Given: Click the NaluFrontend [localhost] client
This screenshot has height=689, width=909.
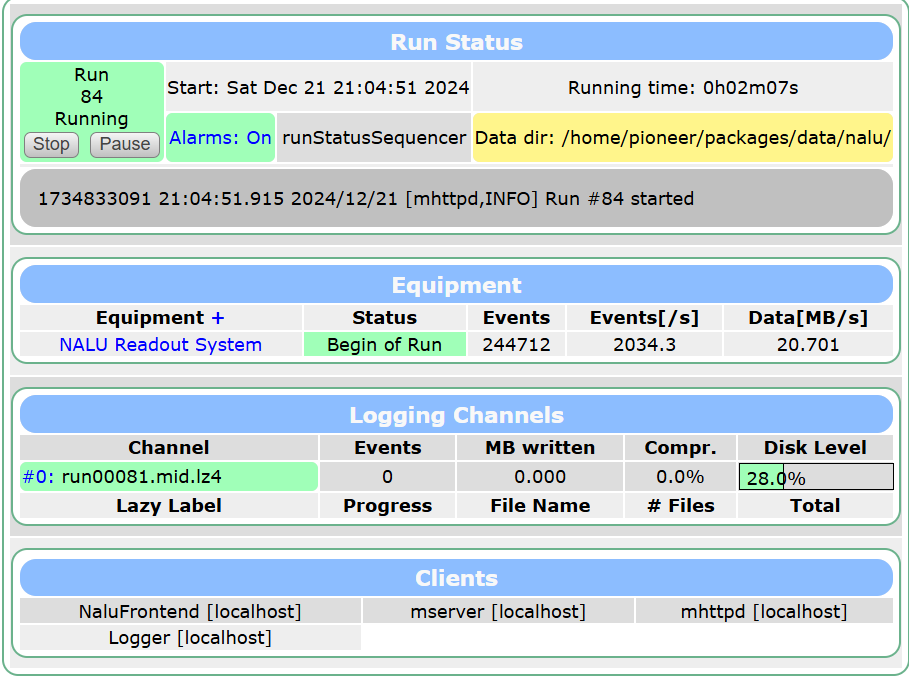Looking at the screenshot, I should (190, 612).
